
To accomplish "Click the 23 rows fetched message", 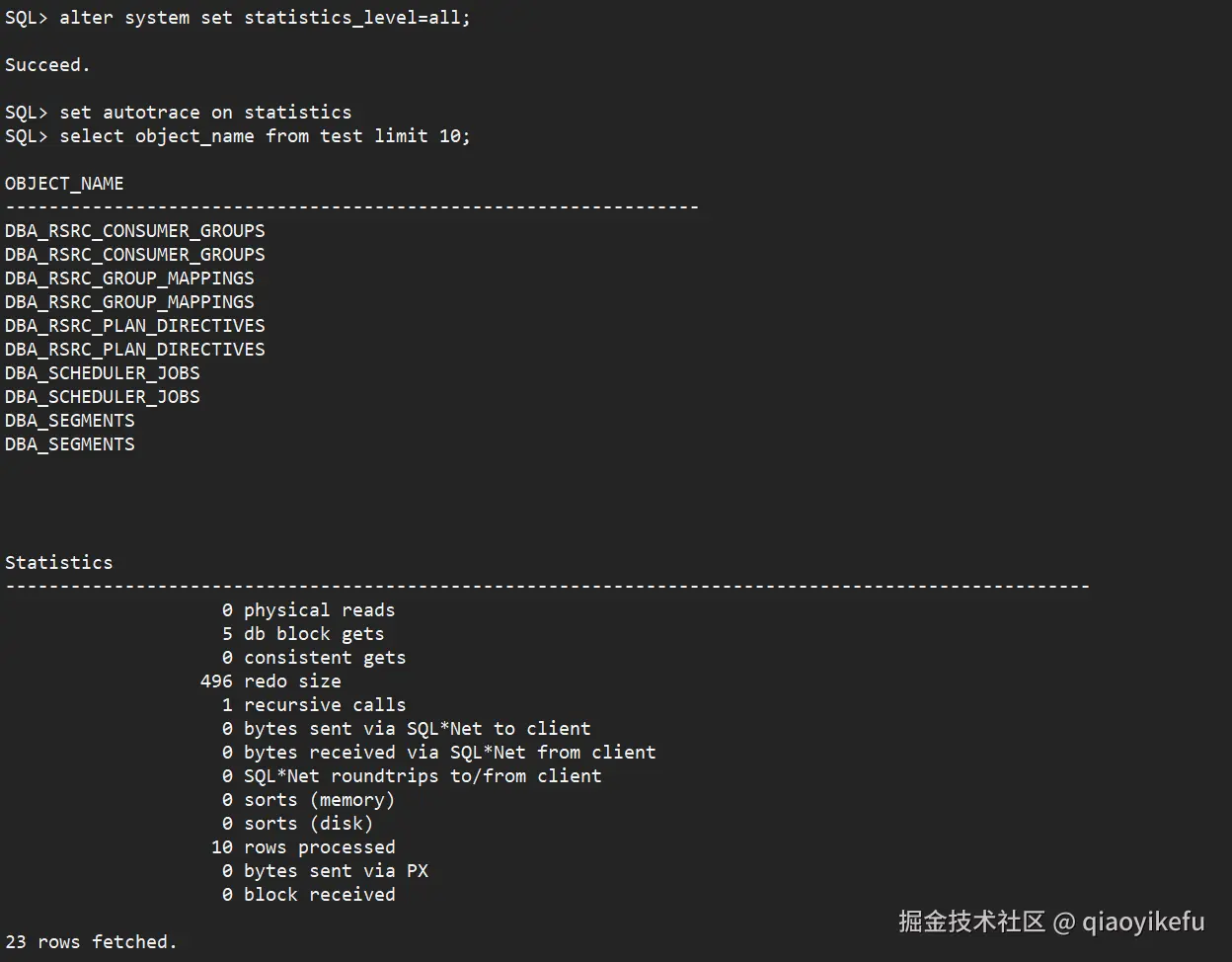I will tap(91, 942).
